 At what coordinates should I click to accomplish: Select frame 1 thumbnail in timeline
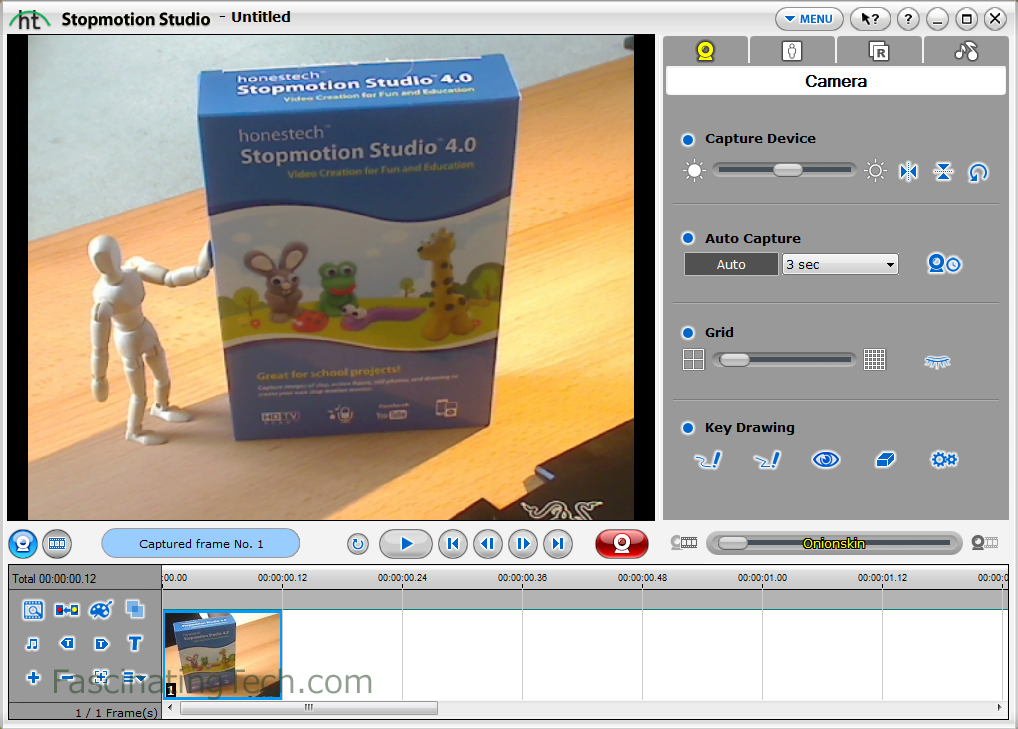coord(223,654)
